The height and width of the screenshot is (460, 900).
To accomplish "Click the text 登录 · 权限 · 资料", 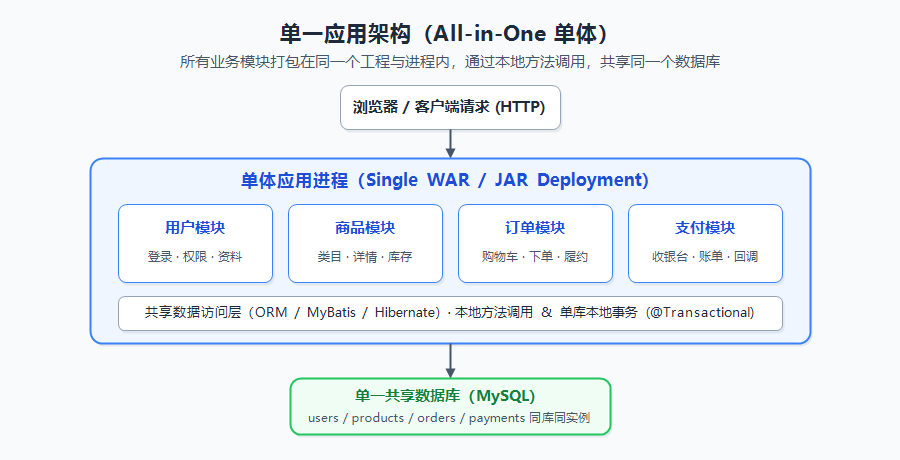I will (195, 257).
